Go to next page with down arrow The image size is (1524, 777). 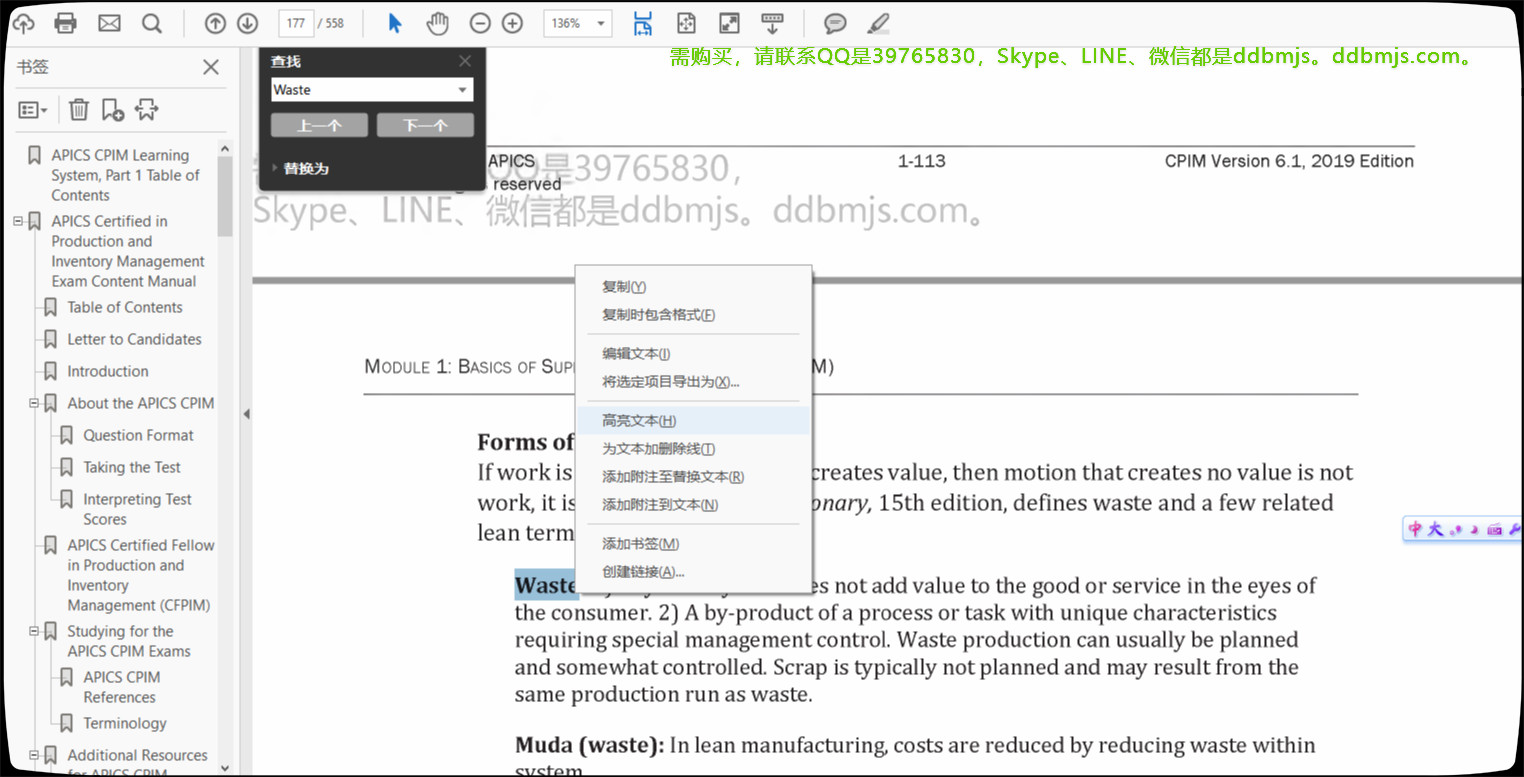point(247,23)
